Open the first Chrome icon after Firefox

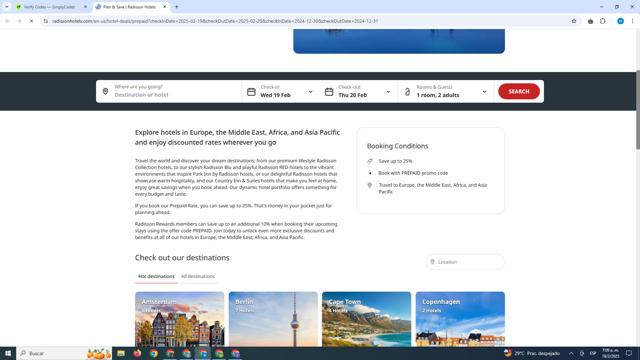[x=153, y=353]
